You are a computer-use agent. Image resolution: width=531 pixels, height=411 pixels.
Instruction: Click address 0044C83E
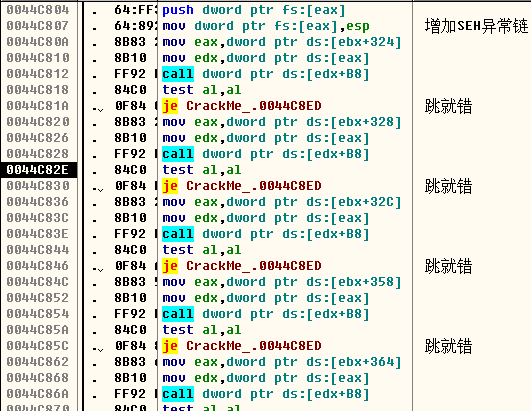[38, 234]
